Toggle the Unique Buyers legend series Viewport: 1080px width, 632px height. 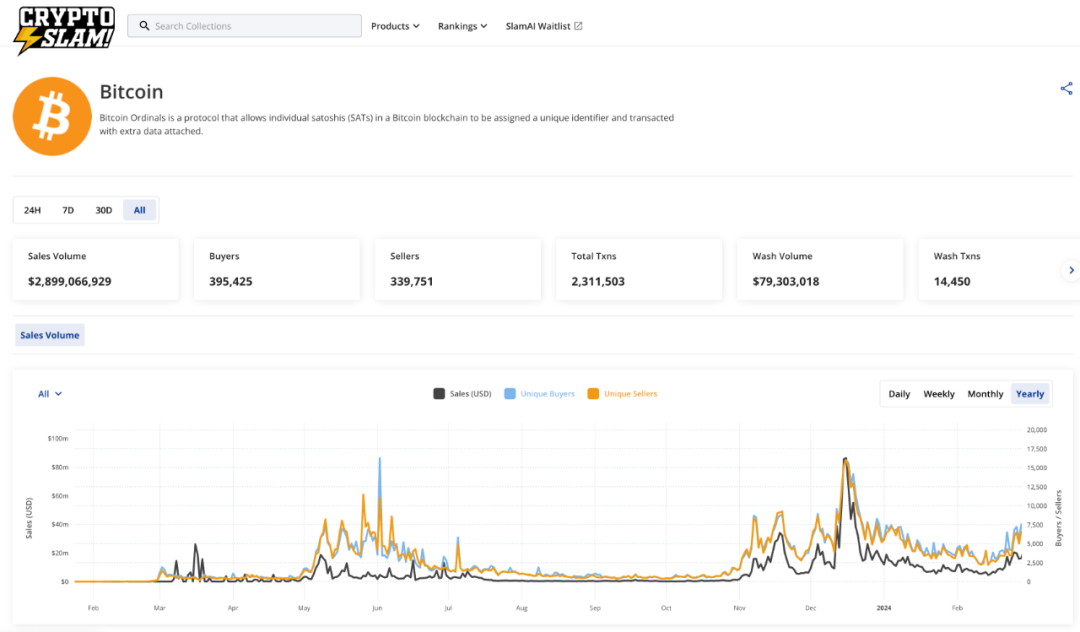click(539, 394)
